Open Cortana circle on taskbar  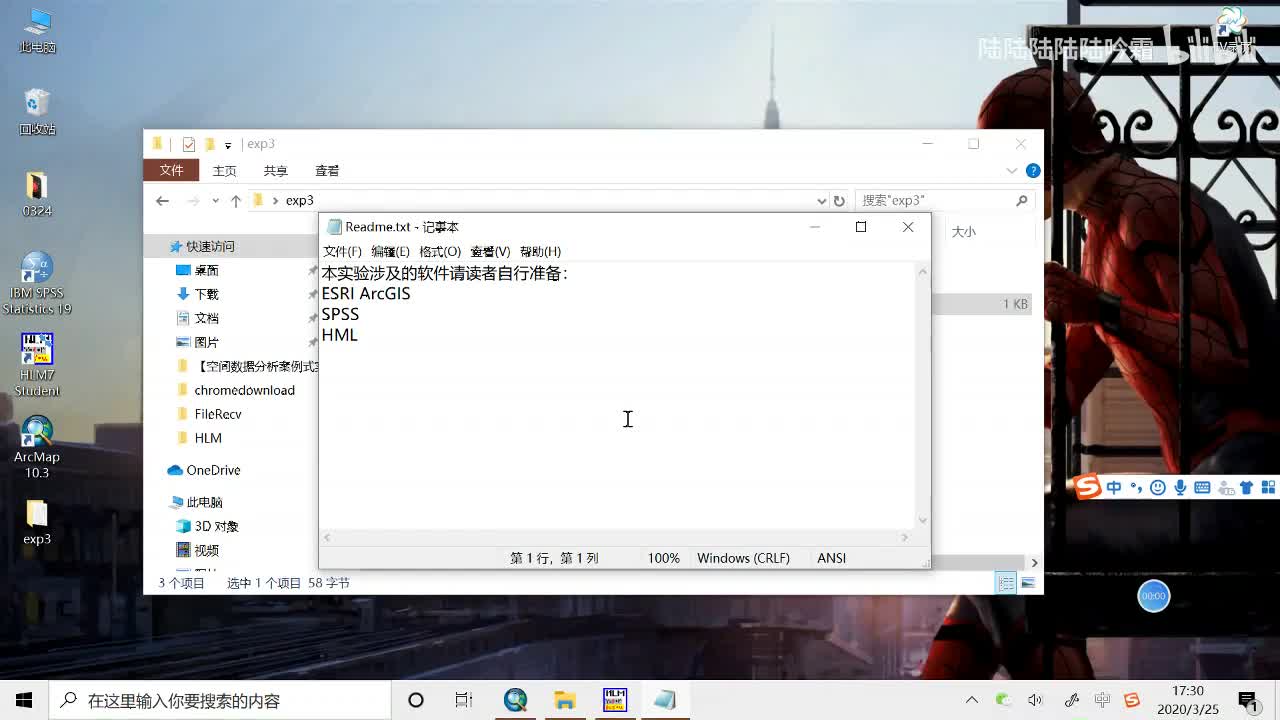[416, 700]
